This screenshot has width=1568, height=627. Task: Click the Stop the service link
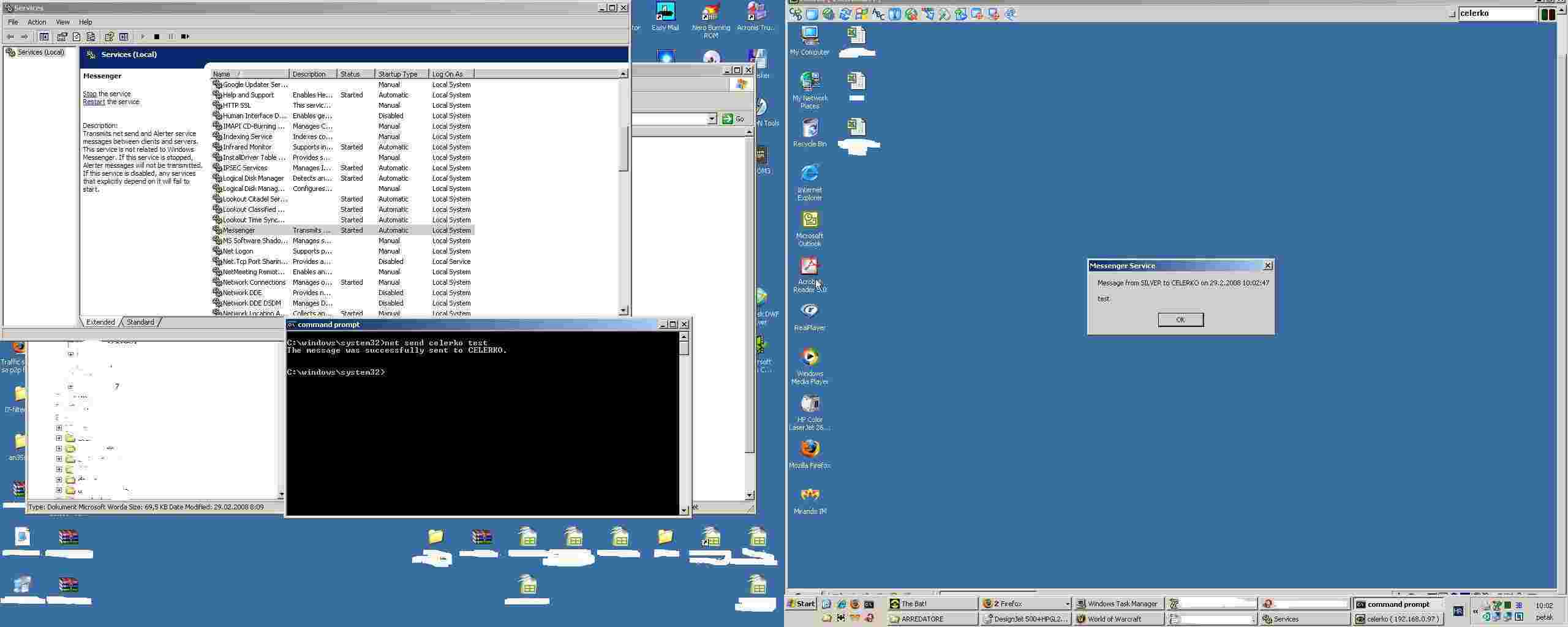pos(90,94)
